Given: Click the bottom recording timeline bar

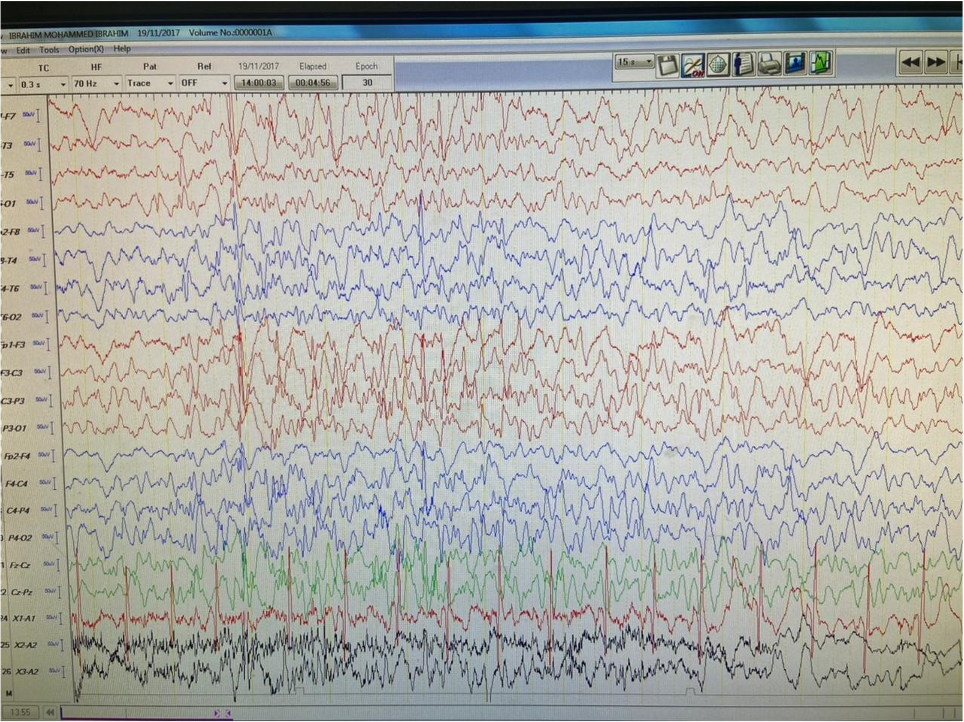Looking at the screenshot, I should pos(500,713).
